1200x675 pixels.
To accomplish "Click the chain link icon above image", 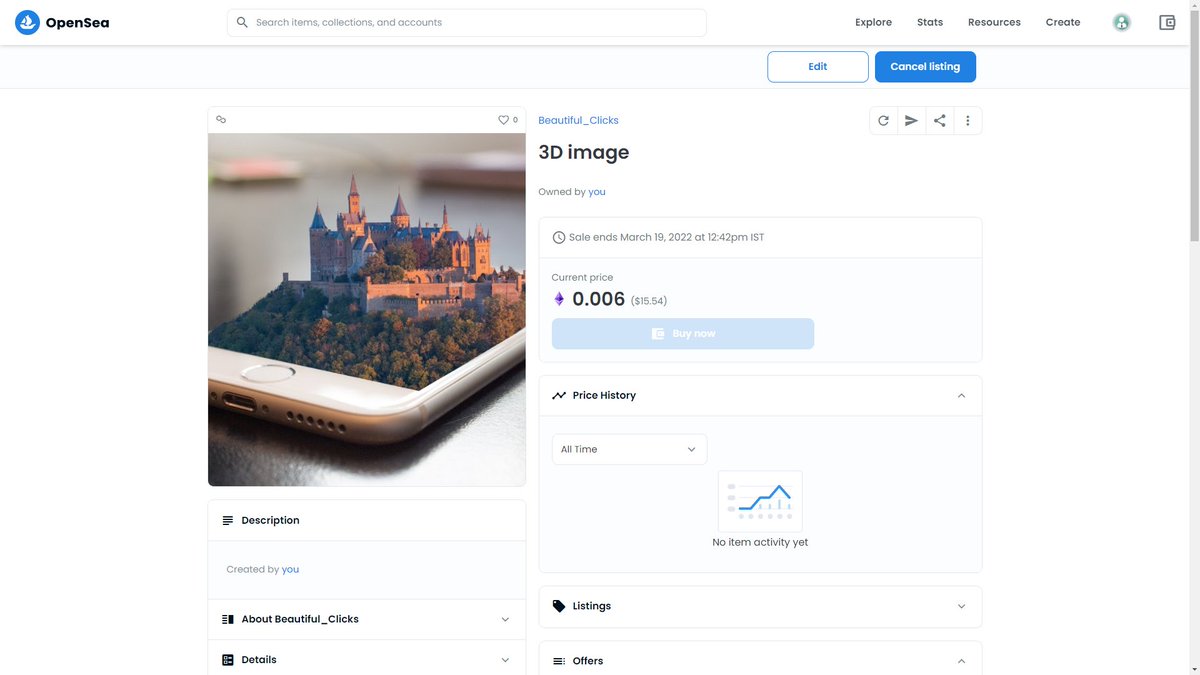I will (221, 119).
